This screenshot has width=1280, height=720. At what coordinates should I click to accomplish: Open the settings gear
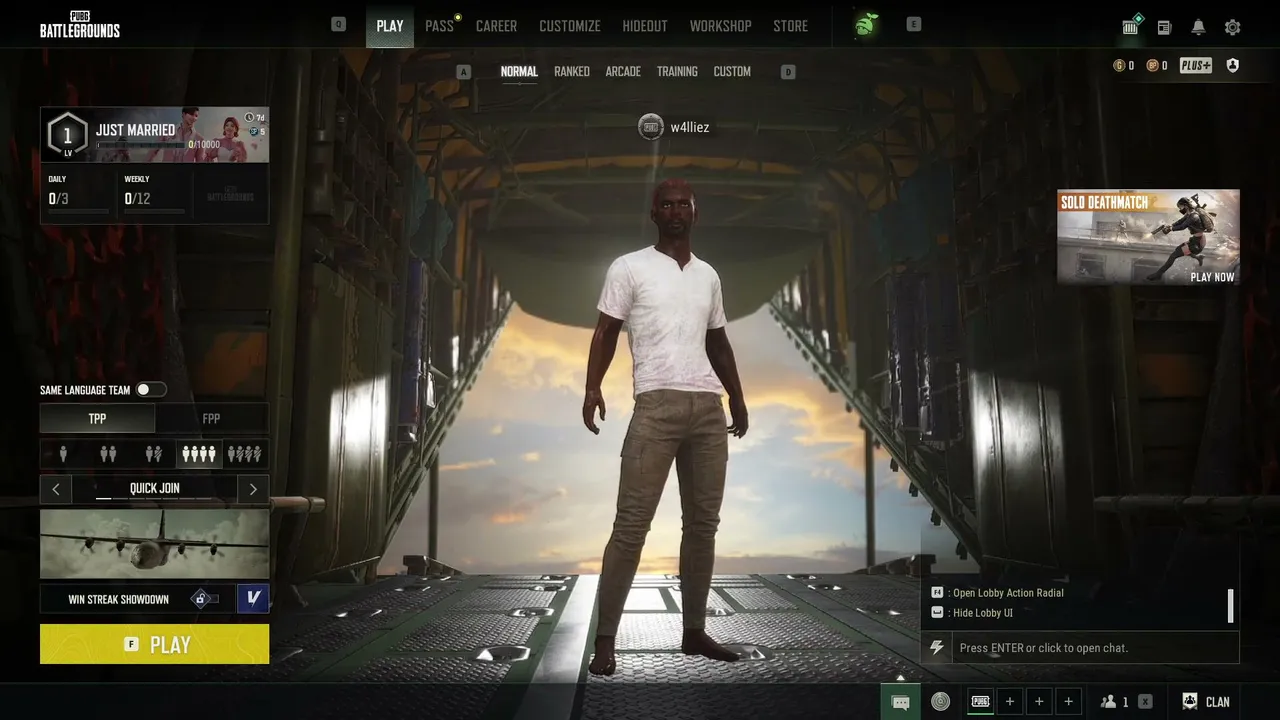pos(1232,27)
